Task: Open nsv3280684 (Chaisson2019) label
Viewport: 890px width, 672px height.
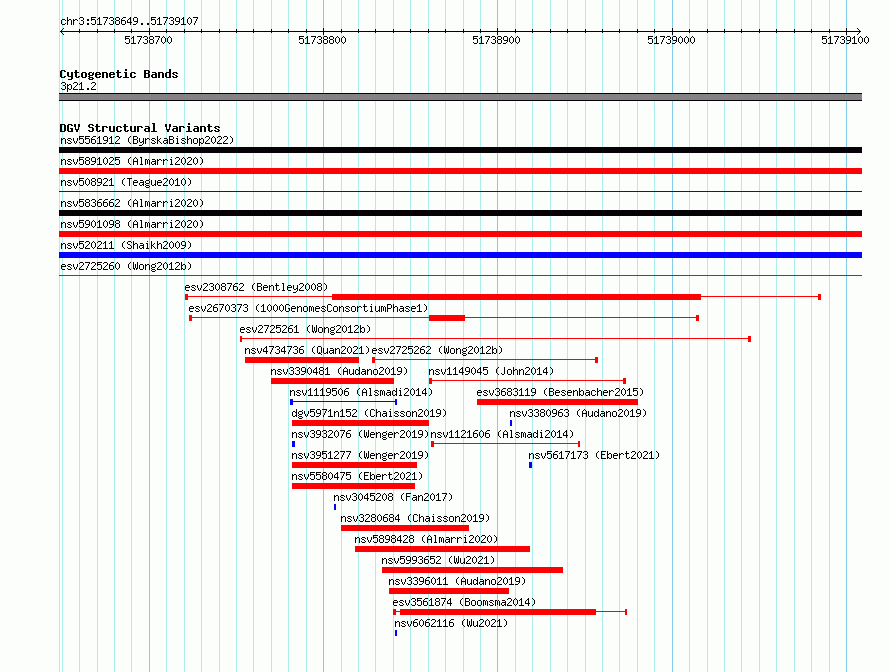Action: (x=415, y=518)
